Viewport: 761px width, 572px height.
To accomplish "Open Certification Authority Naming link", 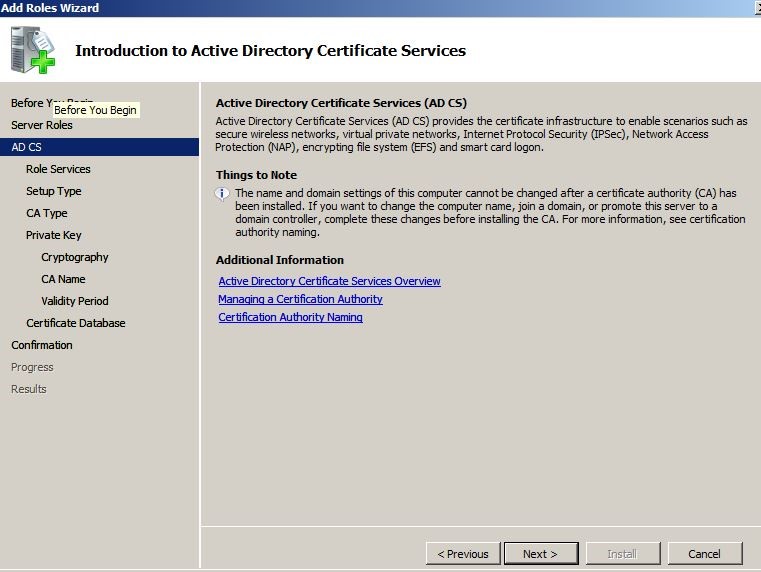I will (290, 317).
